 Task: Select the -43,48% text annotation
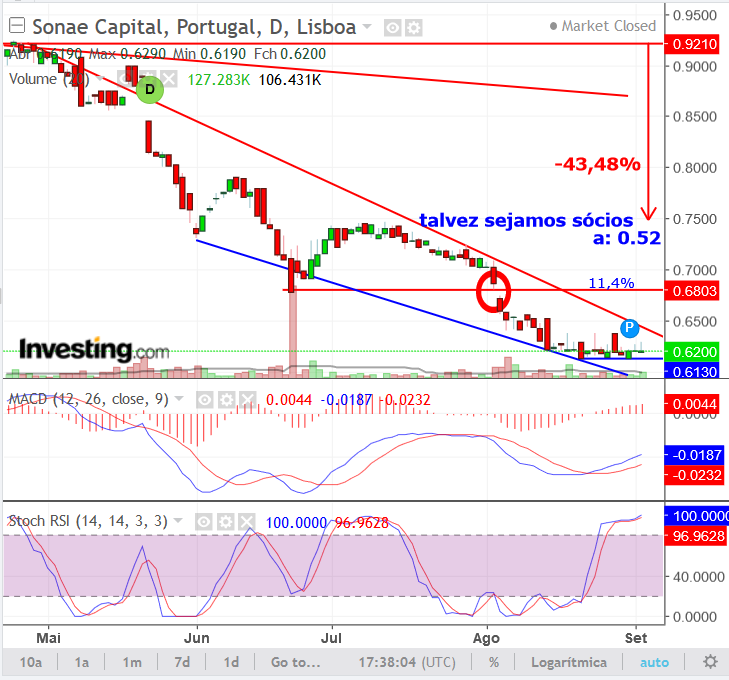click(597, 165)
